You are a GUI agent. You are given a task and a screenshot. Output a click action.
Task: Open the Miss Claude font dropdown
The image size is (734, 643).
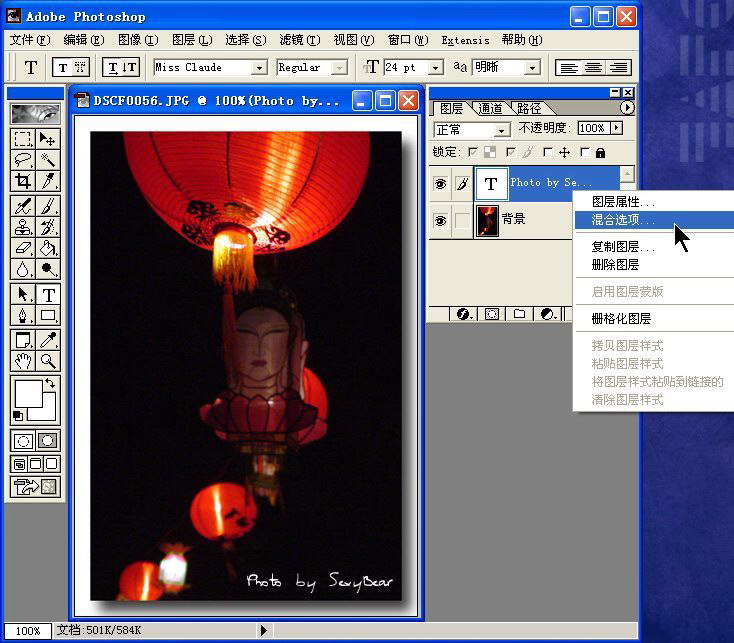pyautogui.click(x=259, y=68)
